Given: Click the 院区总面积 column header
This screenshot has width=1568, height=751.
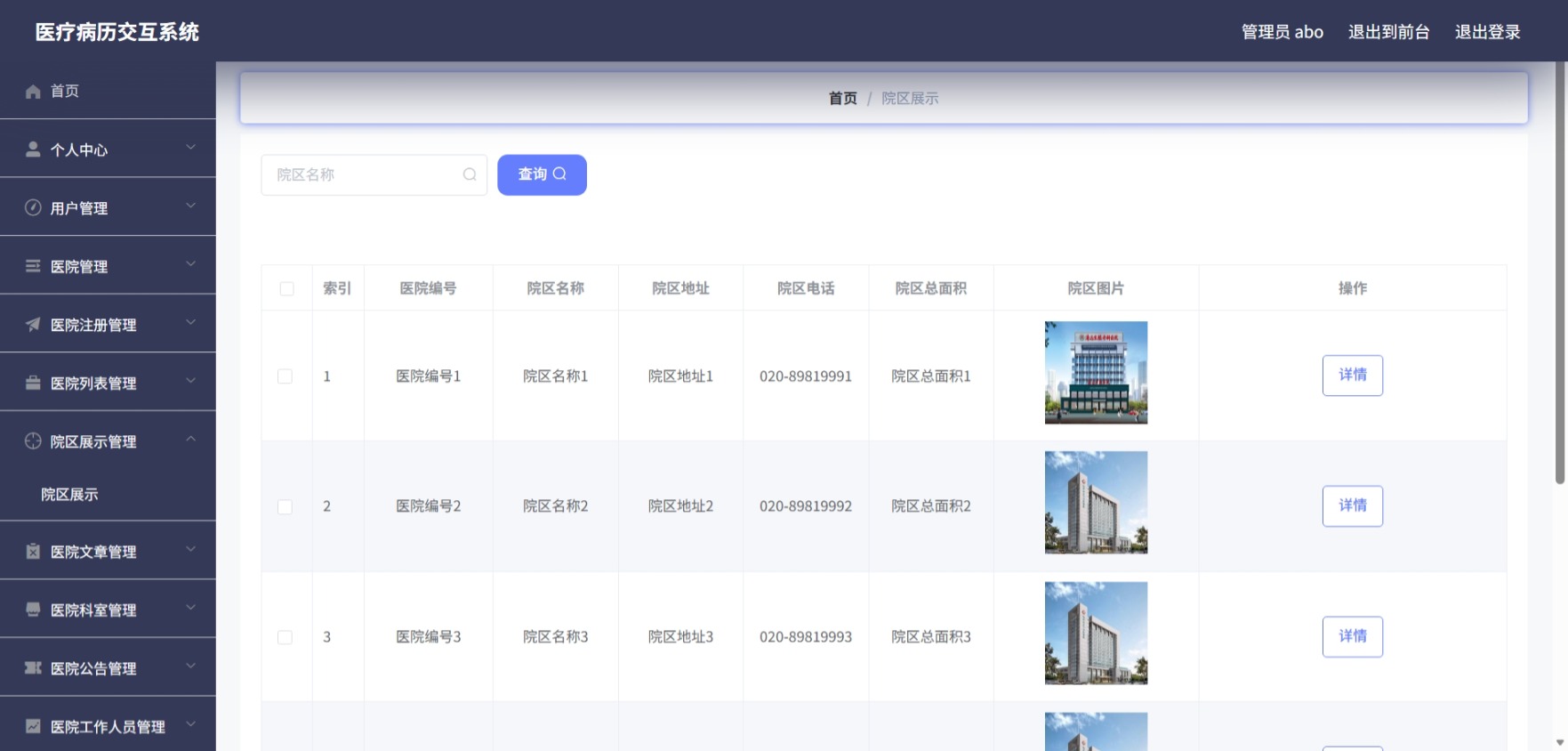Looking at the screenshot, I should [930, 288].
